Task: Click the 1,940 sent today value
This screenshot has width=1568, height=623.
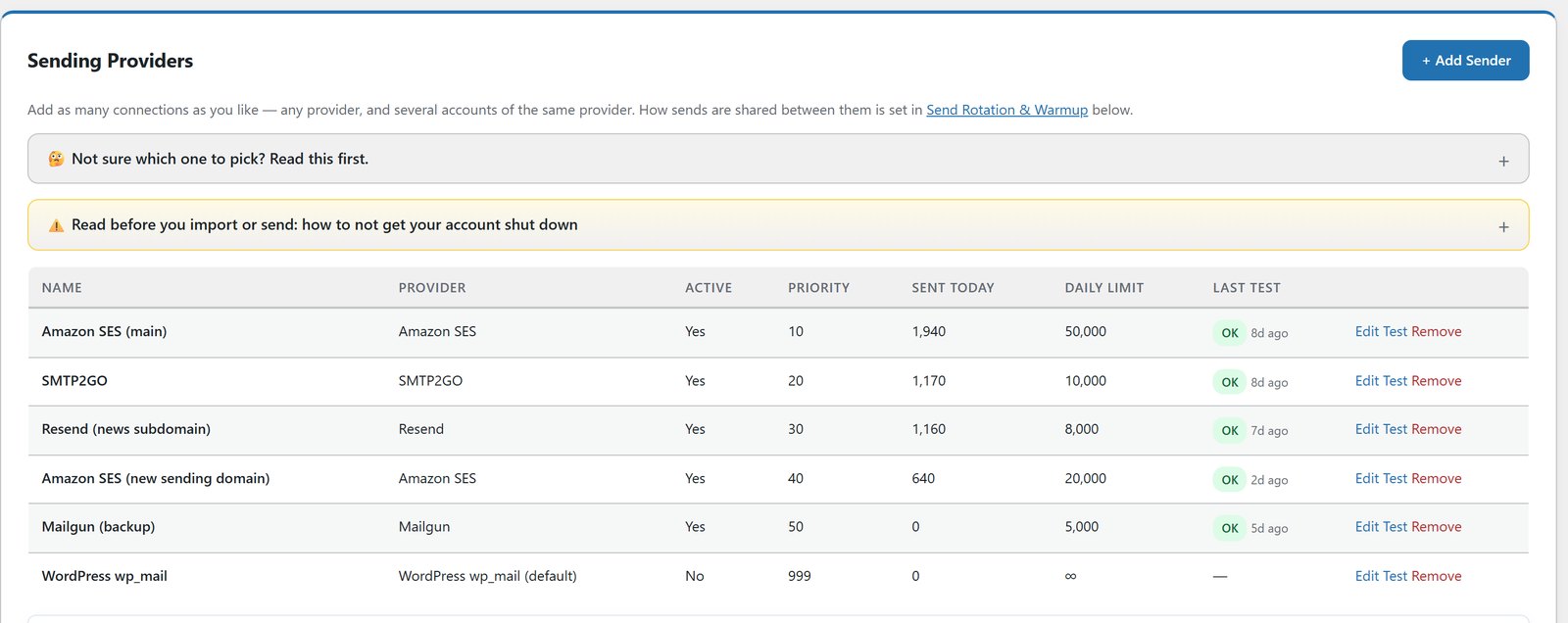Action: coord(929,332)
